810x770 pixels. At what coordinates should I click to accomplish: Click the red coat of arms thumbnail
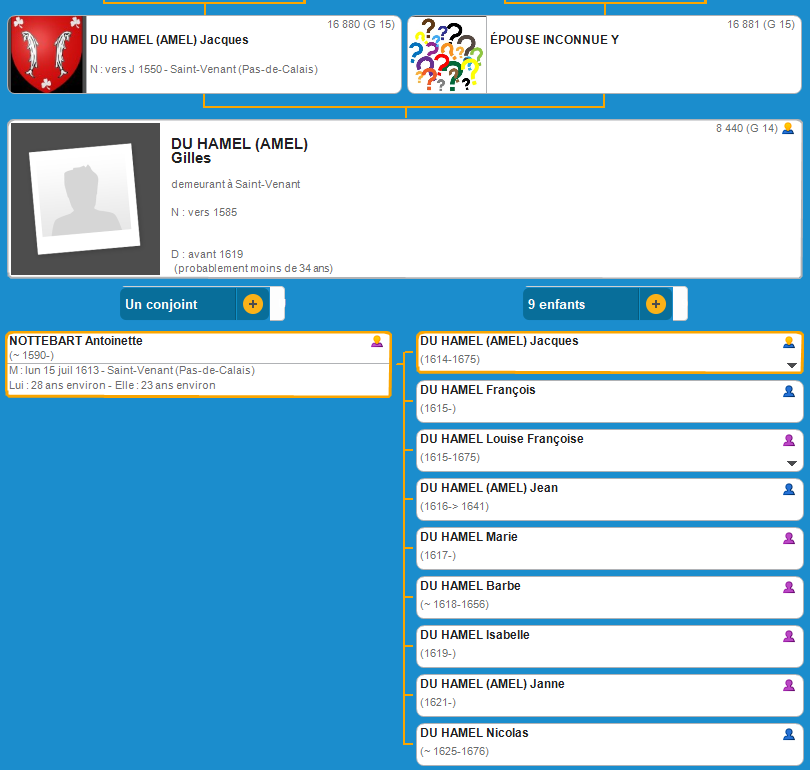(47, 55)
